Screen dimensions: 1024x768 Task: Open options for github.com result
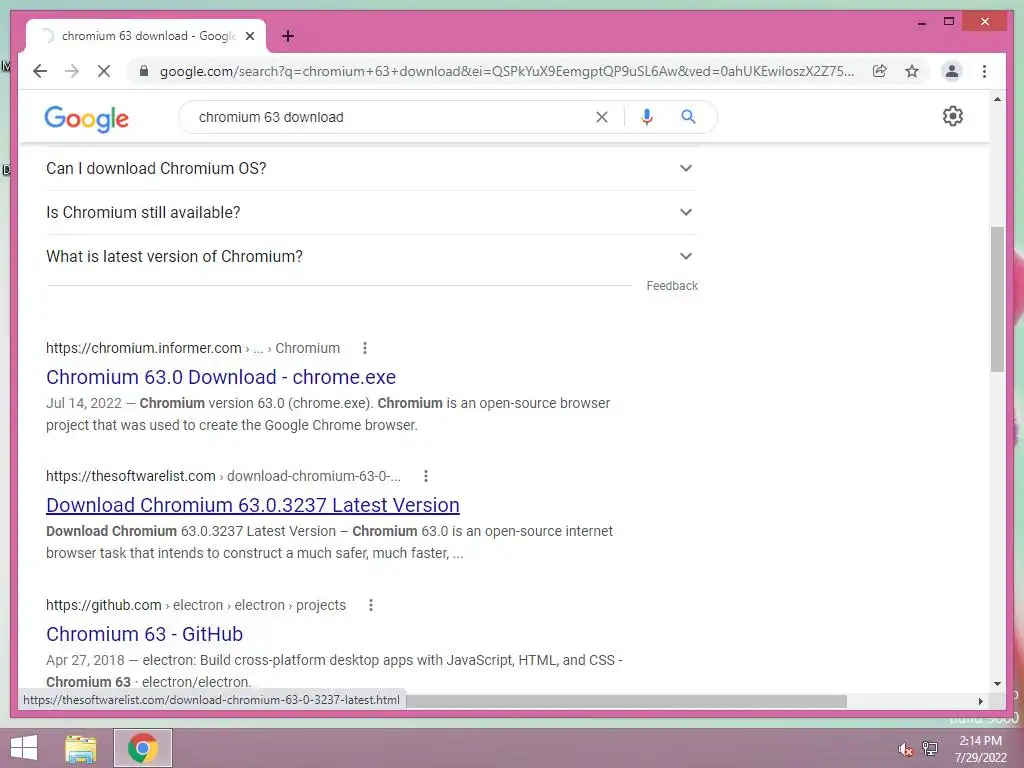tap(371, 605)
